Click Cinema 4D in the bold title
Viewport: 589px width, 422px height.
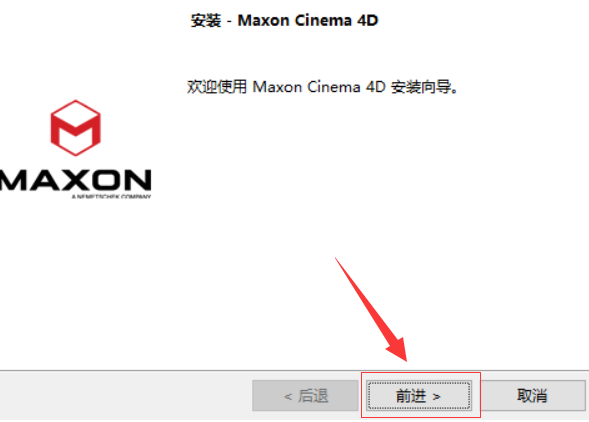coord(336,20)
